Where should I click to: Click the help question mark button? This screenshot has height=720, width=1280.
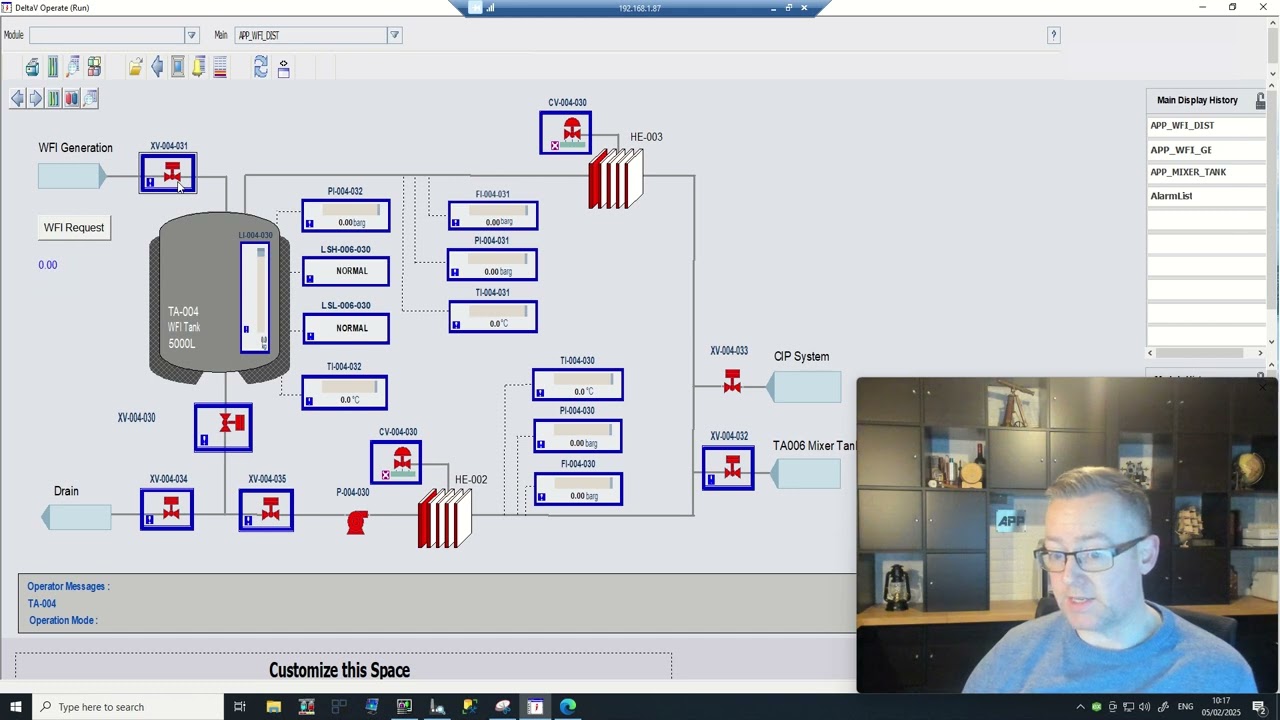[x=1053, y=35]
